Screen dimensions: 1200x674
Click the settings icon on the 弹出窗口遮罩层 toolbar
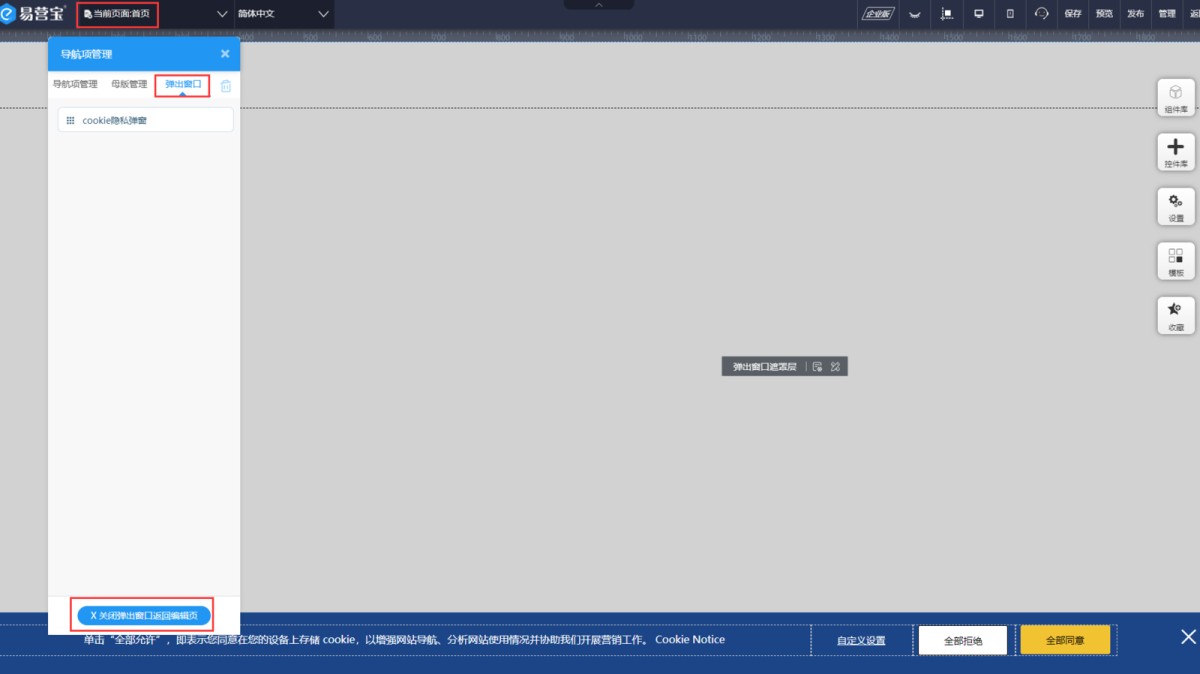(817, 367)
